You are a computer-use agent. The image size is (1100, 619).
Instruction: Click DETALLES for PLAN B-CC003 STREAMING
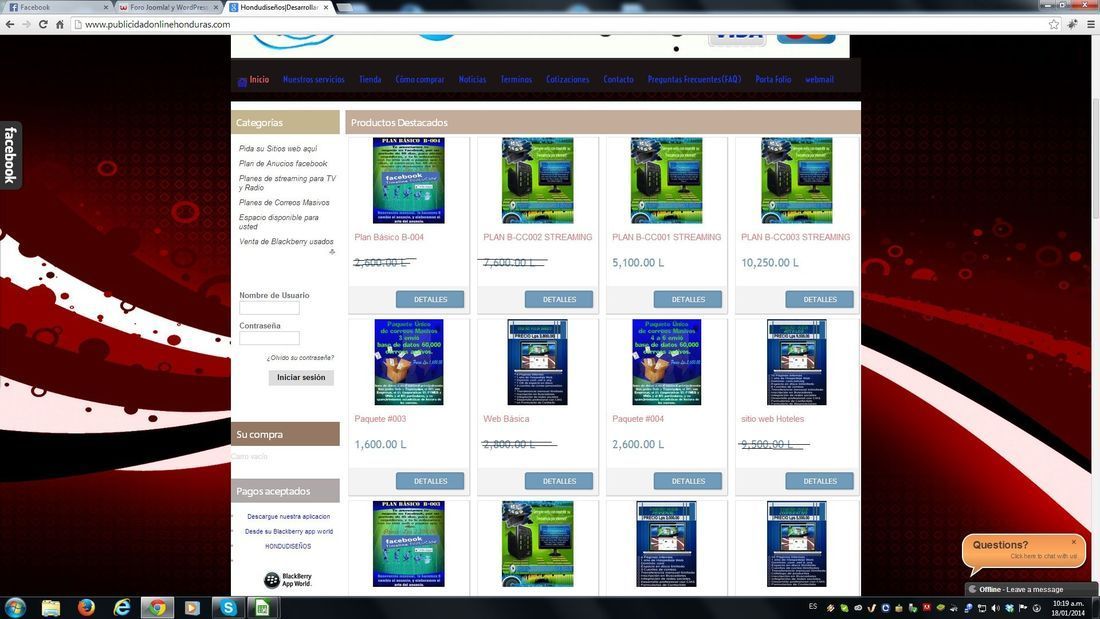(x=819, y=300)
